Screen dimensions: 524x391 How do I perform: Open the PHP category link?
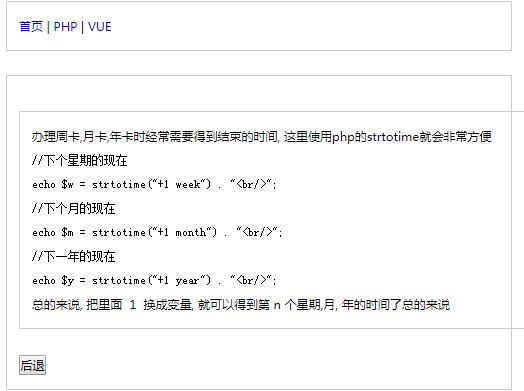click(66, 26)
